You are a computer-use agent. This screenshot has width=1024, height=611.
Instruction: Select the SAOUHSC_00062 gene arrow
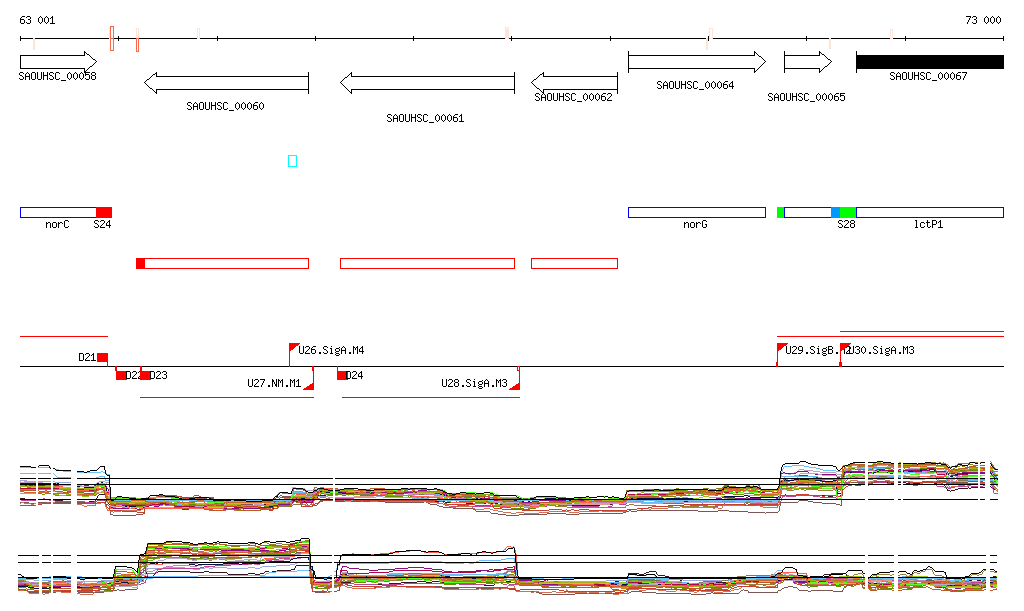pyautogui.click(x=575, y=83)
